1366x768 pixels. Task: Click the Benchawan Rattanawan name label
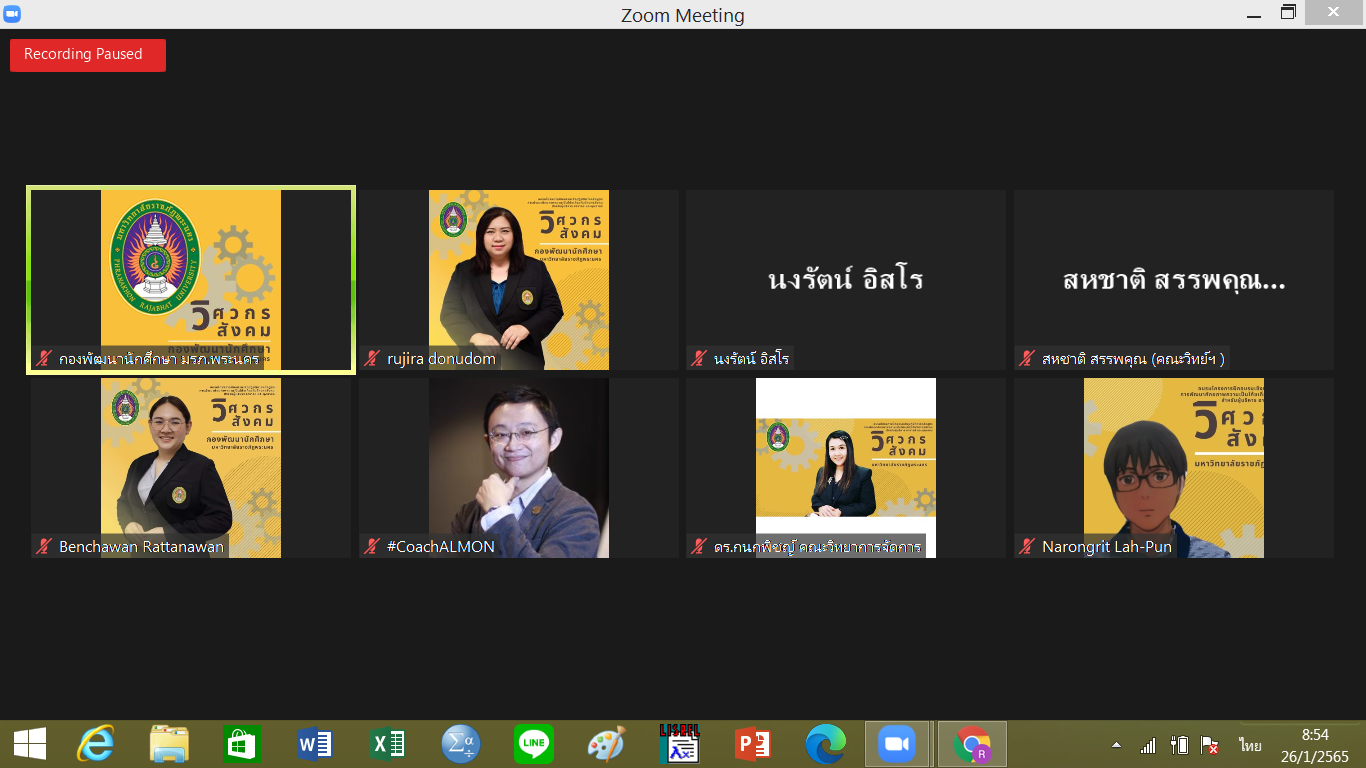tap(141, 547)
